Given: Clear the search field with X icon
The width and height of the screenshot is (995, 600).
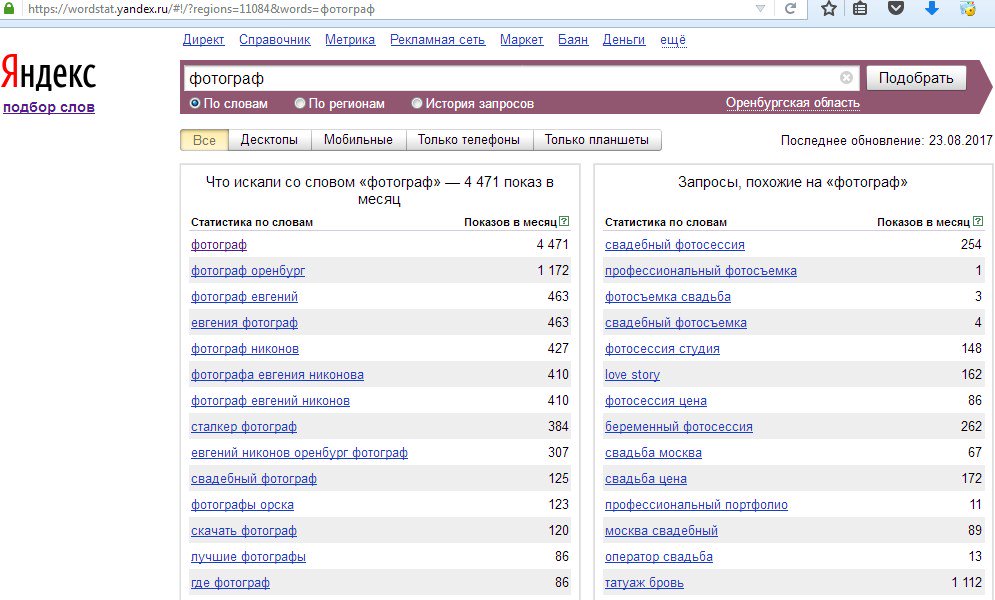Looking at the screenshot, I should (847, 77).
